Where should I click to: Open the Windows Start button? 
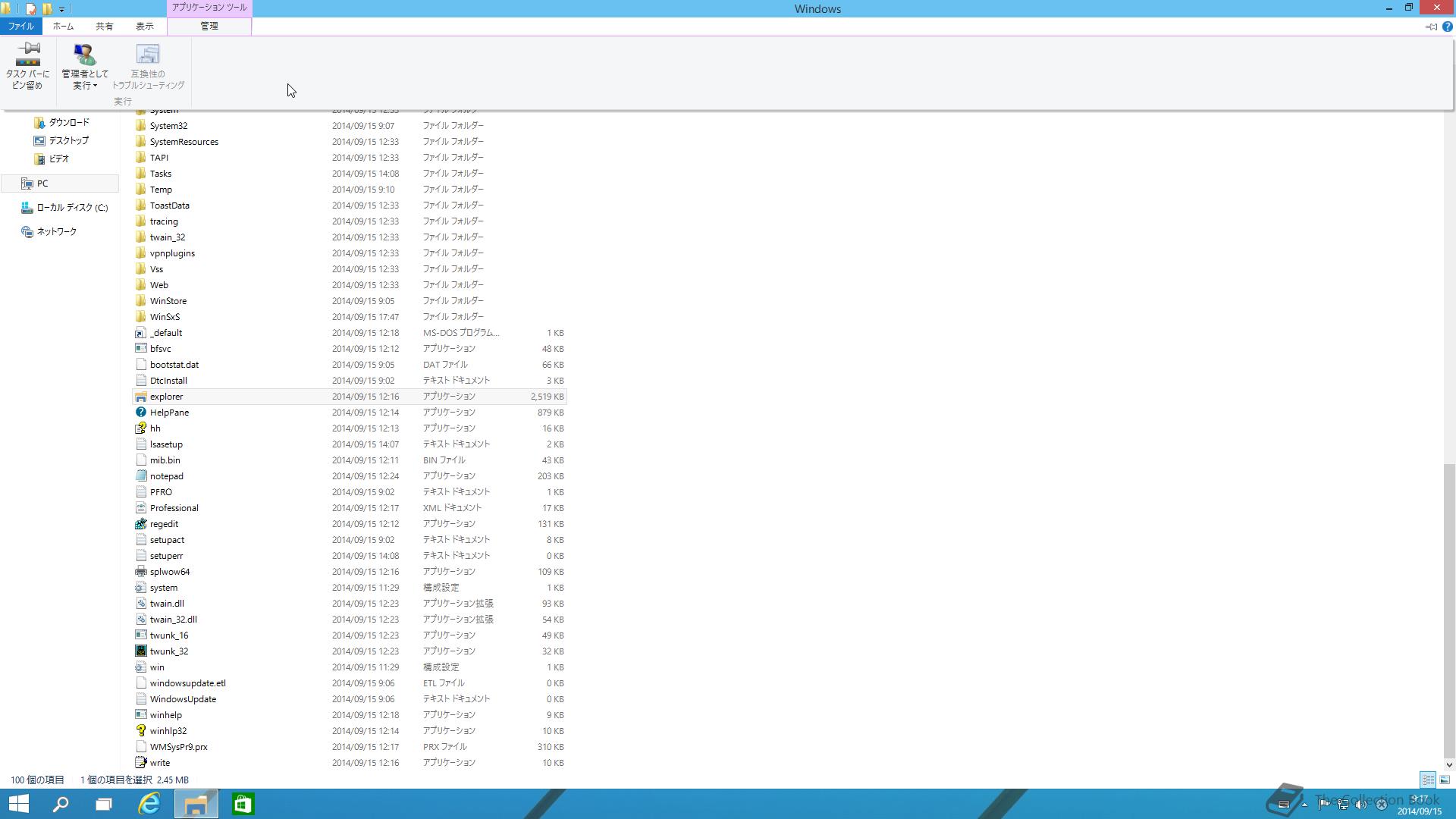(x=19, y=804)
